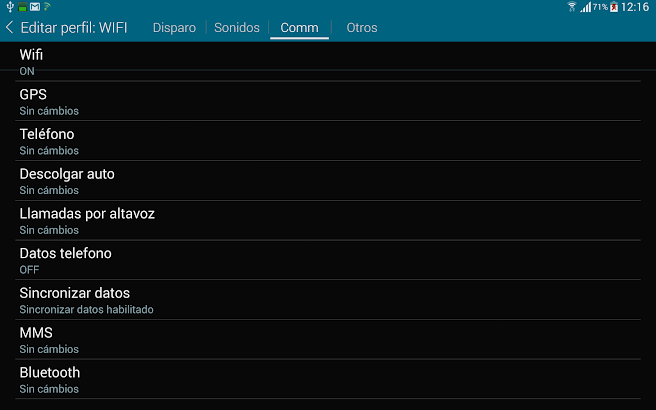Open Llamadas por altavoz setting
The height and width of the screenshot is (410, 656).
[328, 221]
